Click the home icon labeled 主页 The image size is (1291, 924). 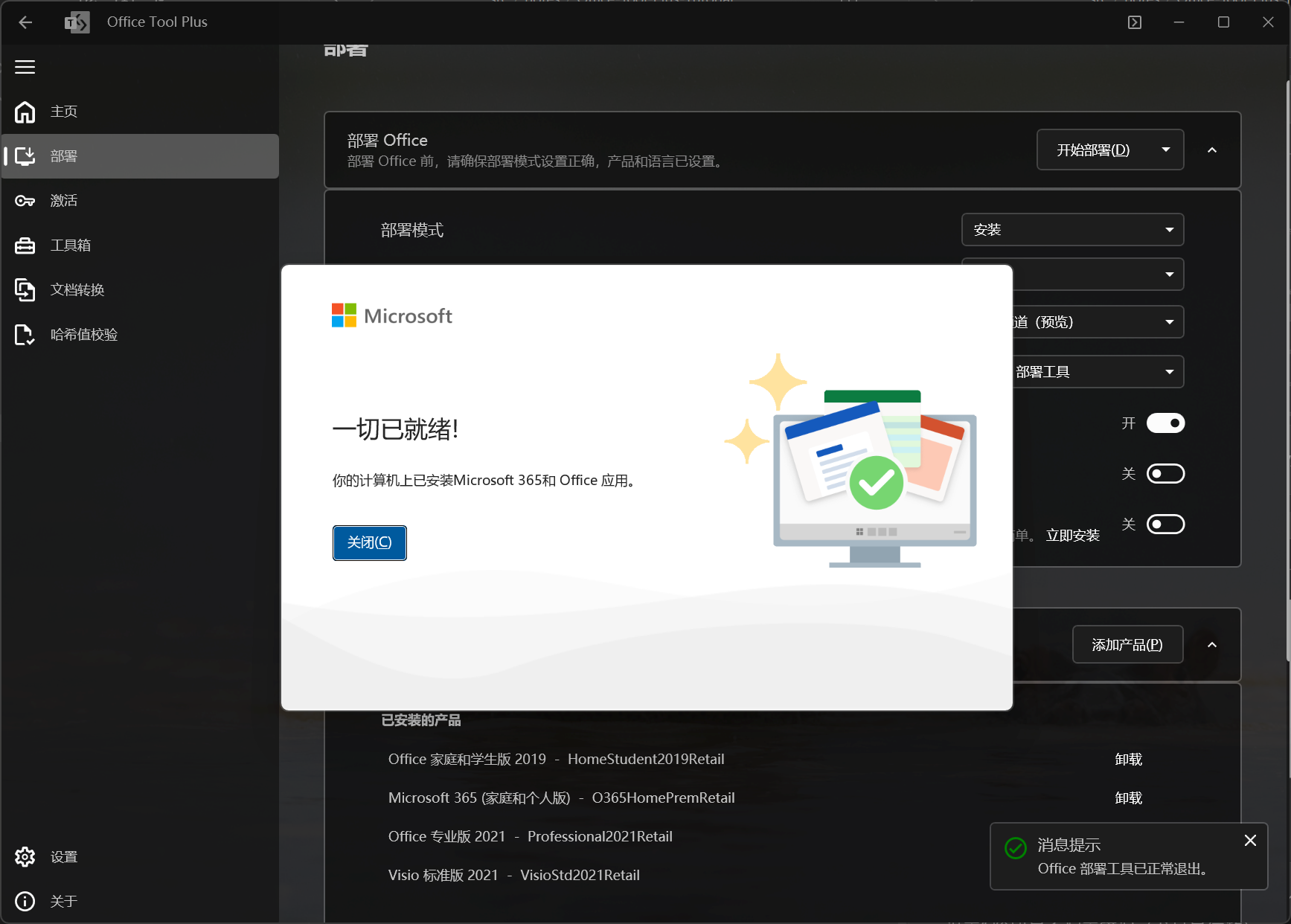coord(25,112)
